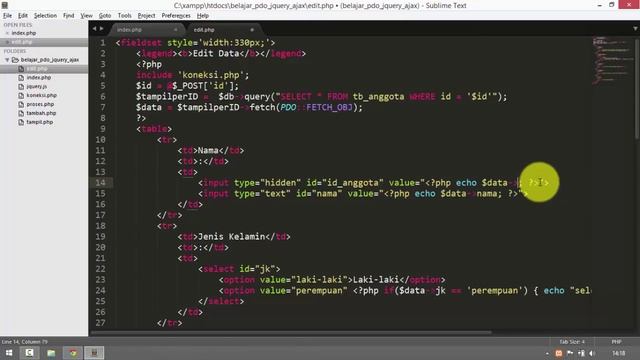Open the Preferences menu
This screenshot has width=640, height=360.
click(x=176, y=16)
